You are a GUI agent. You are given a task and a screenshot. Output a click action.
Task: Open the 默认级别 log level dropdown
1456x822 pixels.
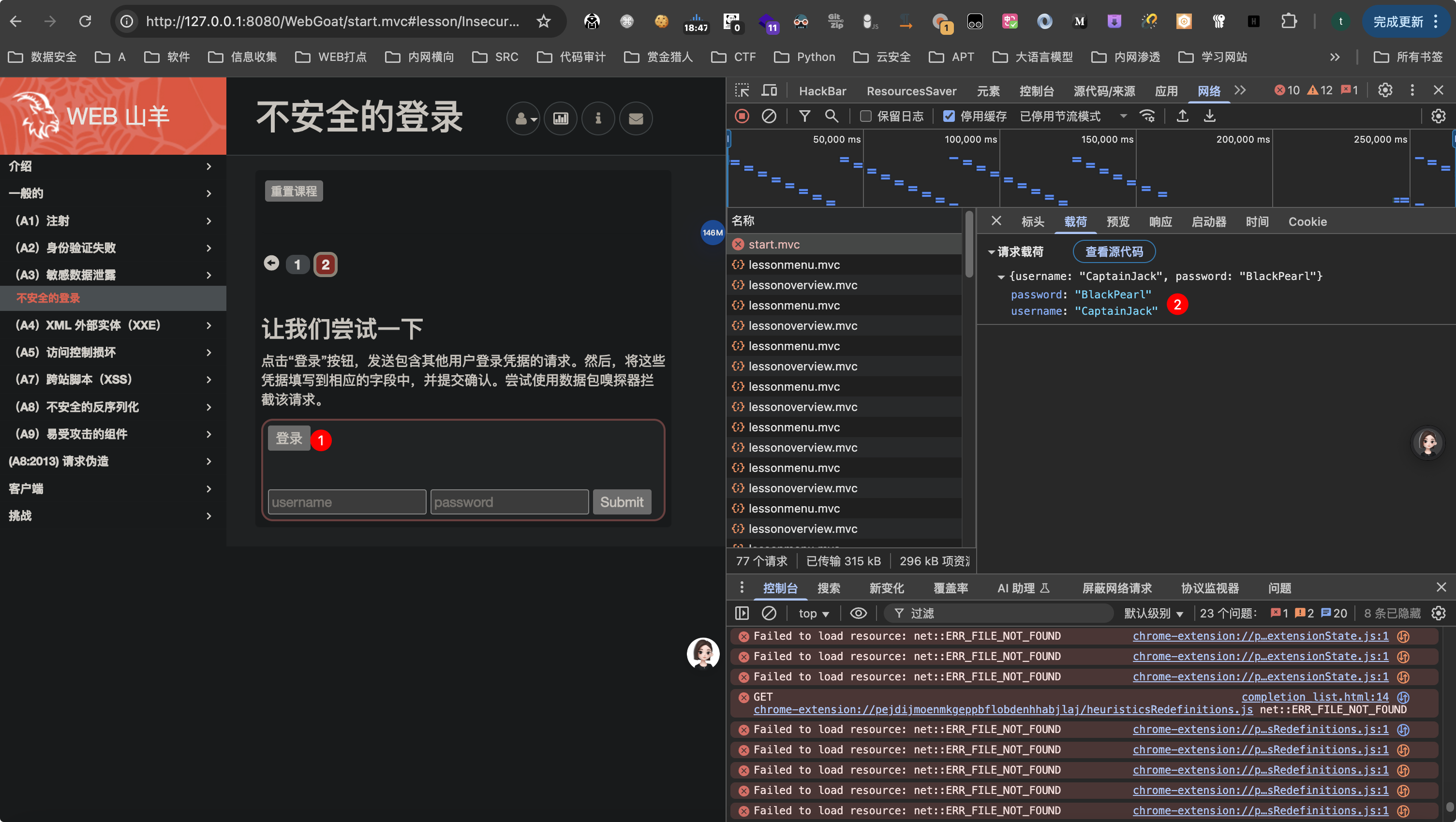pyautogui.click(x=1153, y=613)
